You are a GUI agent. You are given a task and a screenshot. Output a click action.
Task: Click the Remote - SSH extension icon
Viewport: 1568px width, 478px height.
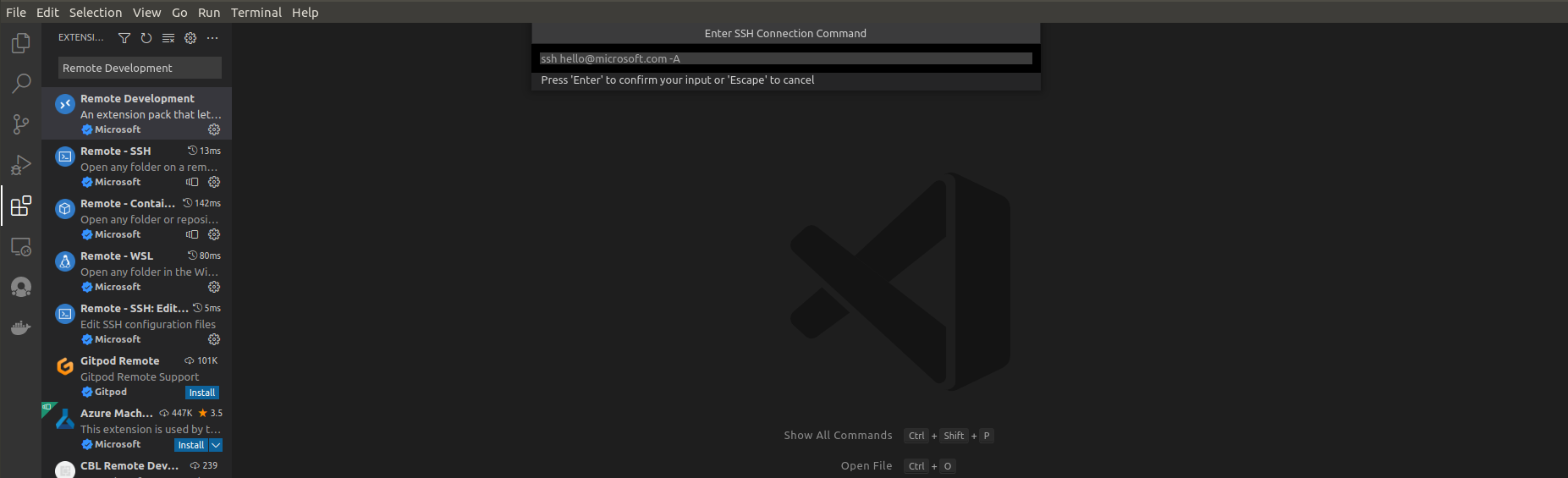point(65,157)
